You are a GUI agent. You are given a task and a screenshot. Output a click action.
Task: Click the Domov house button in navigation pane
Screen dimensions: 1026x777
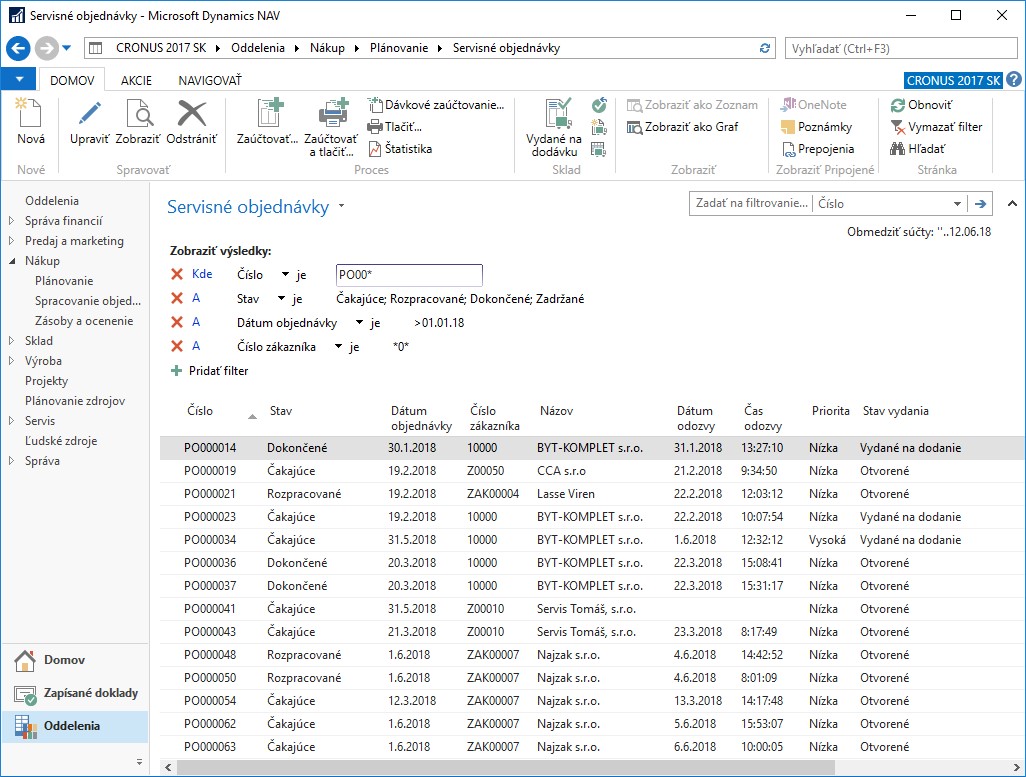coord(76,660)
